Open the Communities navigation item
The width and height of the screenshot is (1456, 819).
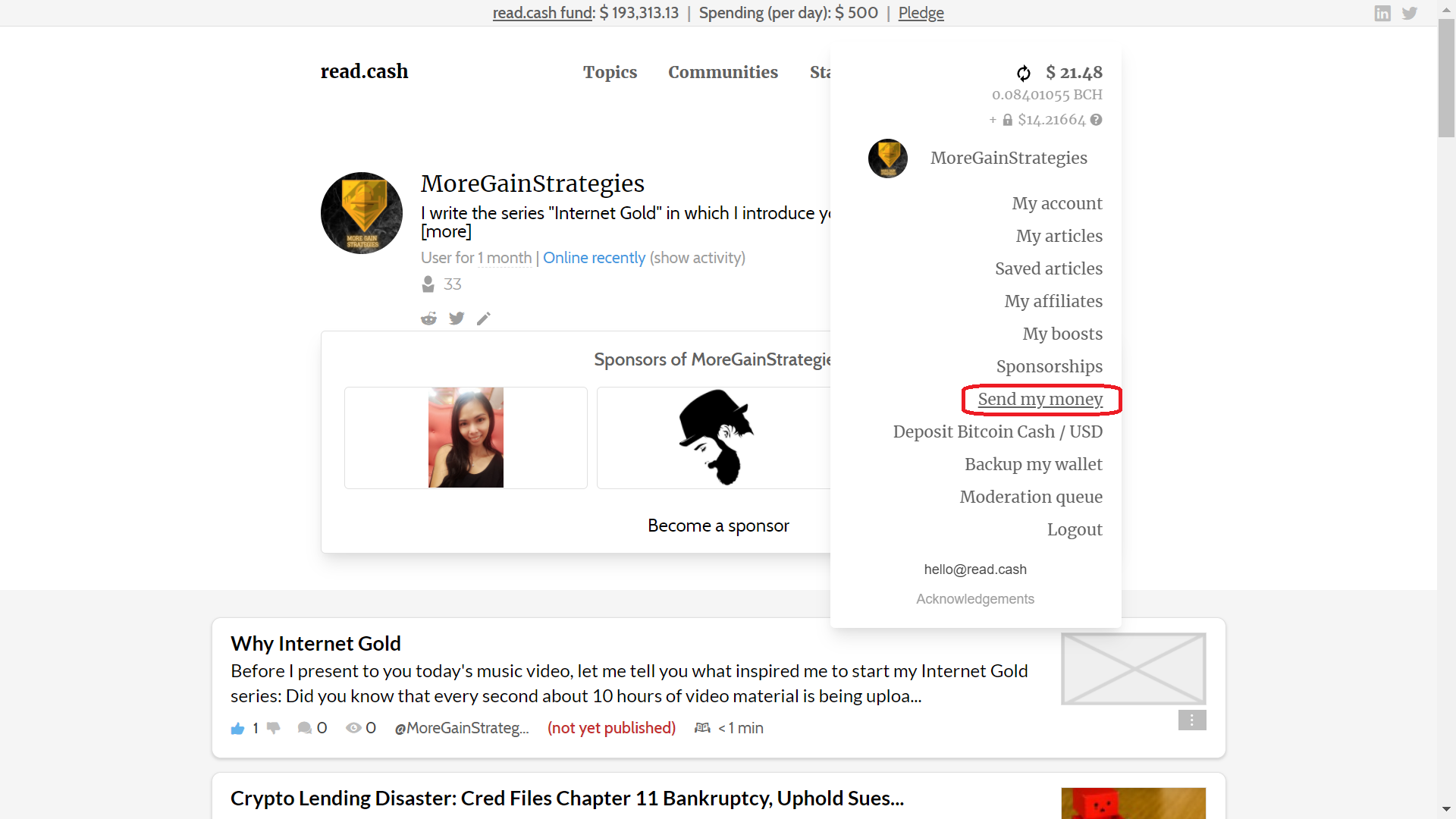click(x=723, y=72)
